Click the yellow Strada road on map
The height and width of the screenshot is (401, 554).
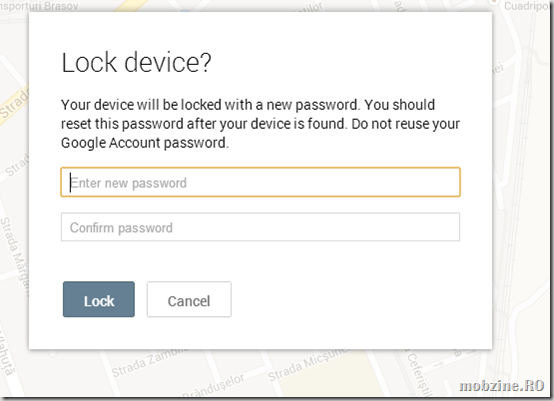click(x=13, y=105)
